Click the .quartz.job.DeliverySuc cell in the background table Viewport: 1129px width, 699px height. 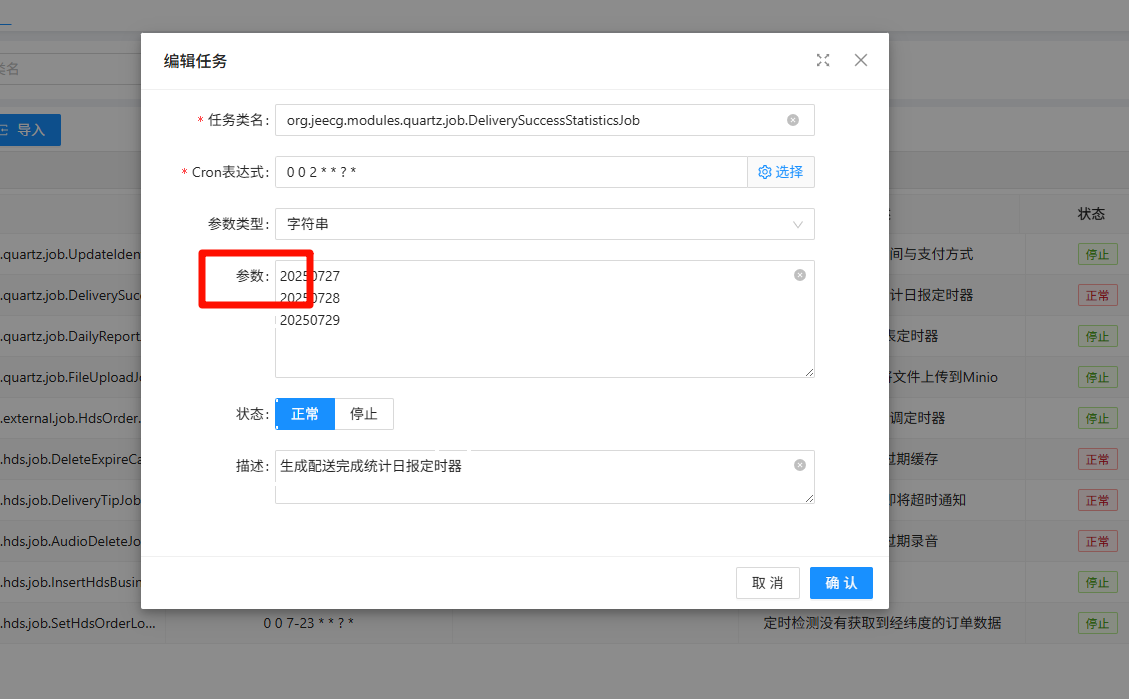[71, 295]
